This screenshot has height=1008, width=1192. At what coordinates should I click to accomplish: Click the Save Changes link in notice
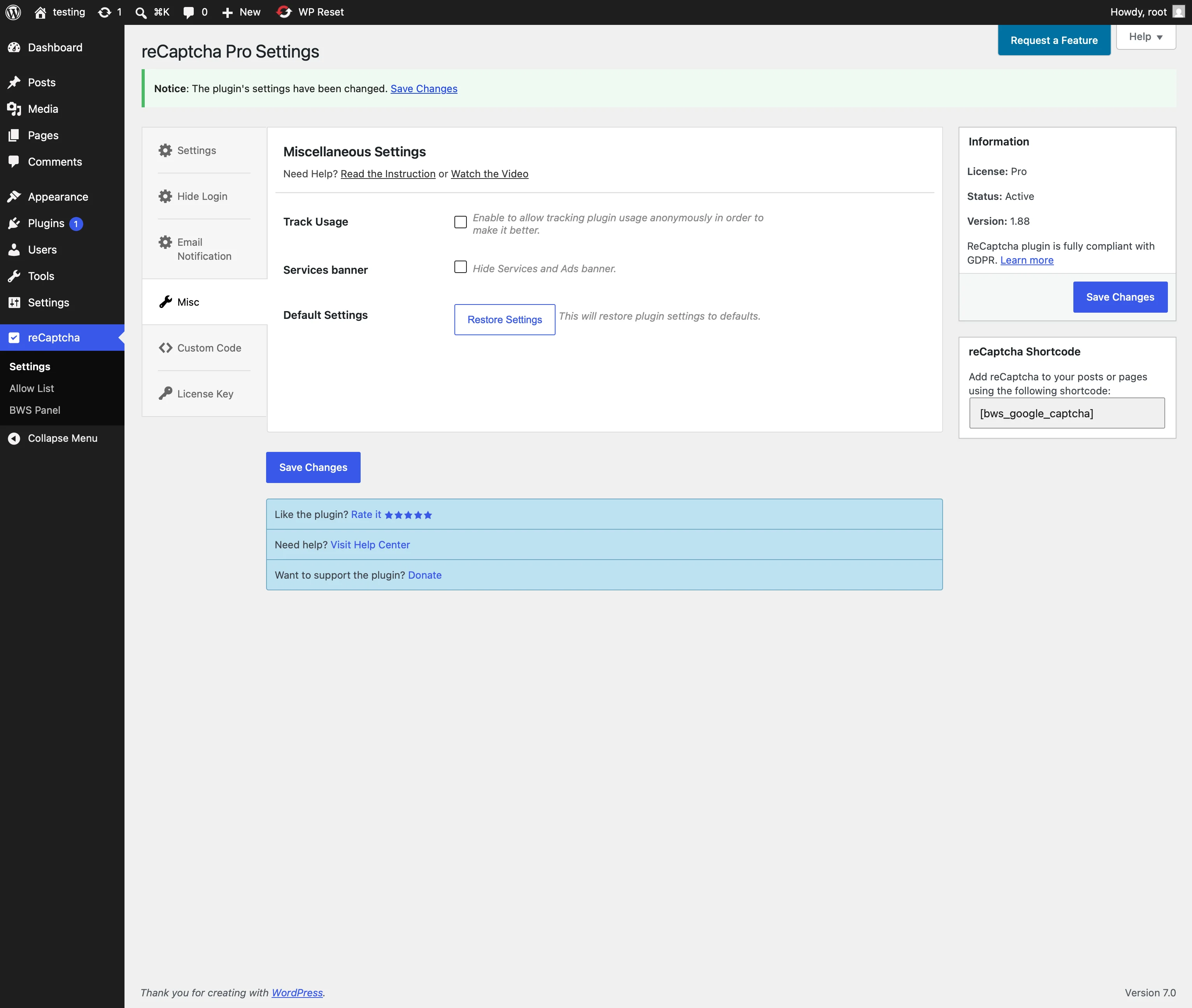pyautogui.click(x=424, y=89)
